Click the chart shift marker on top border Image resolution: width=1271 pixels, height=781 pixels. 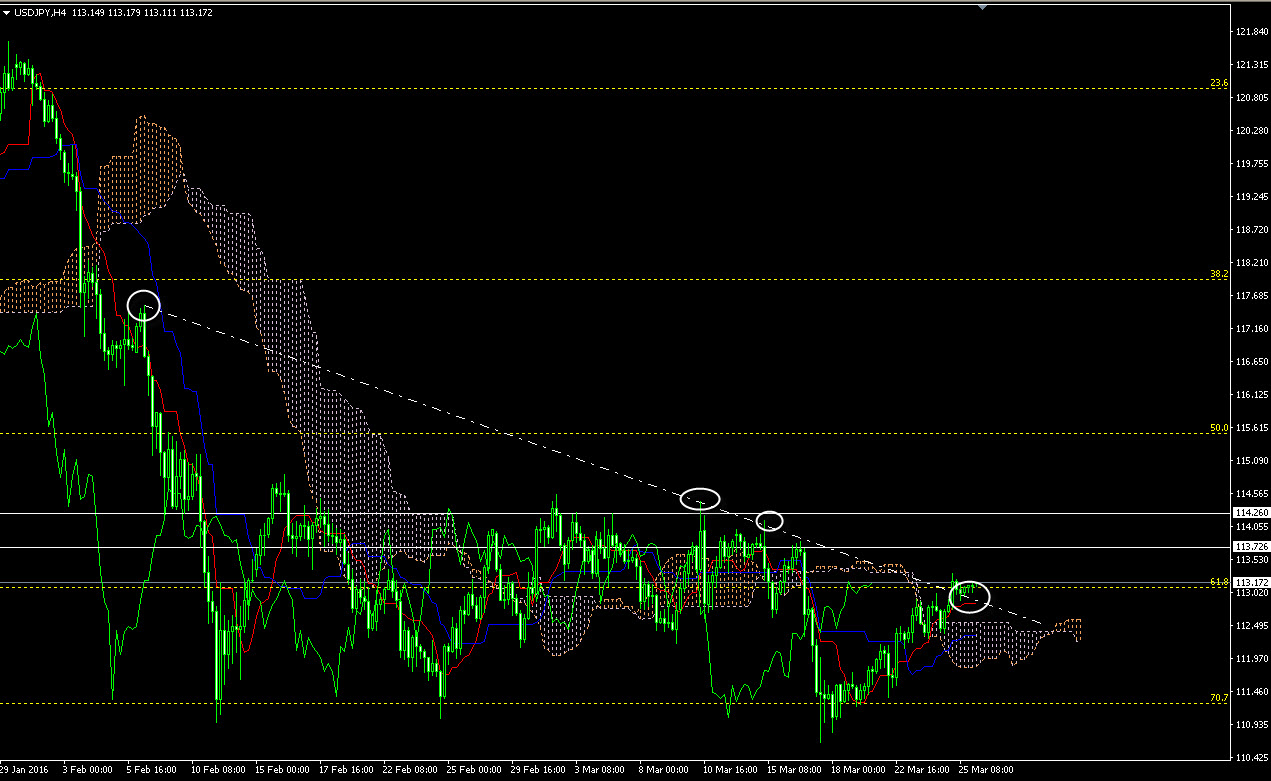coord(983,7)
